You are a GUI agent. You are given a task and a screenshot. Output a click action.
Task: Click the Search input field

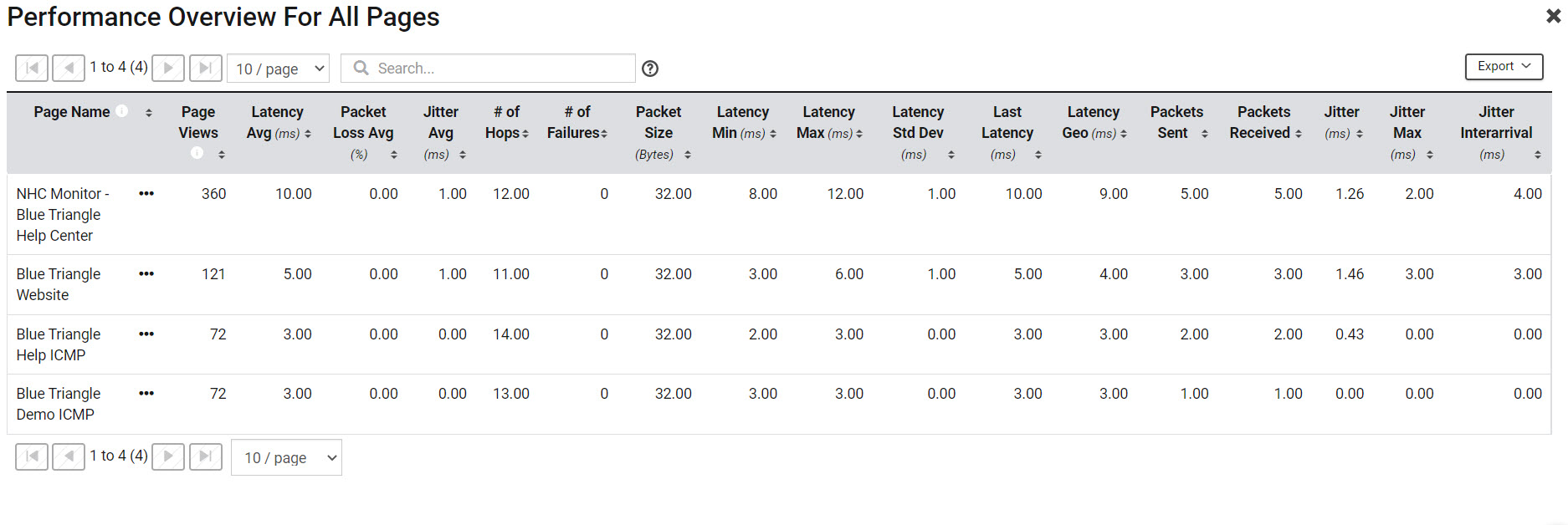[488, 69]
